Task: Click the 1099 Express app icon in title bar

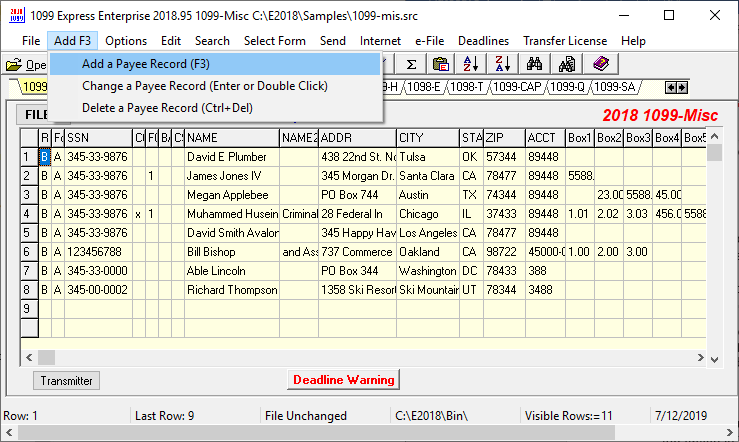Action: 17,16
